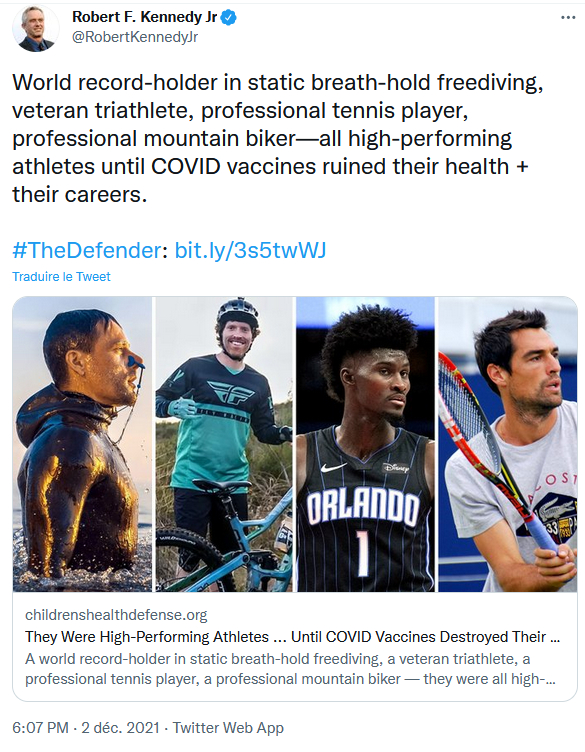Click the blue verified badge icon
585x752 pixels.
[x=229, y=18]
